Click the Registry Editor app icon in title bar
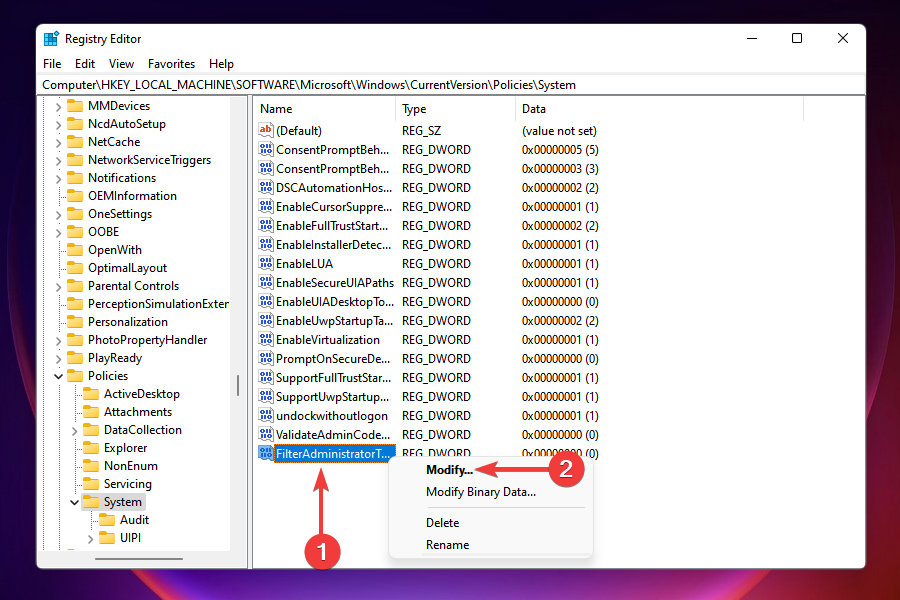900x600 pixels. [x=51, y=38]
